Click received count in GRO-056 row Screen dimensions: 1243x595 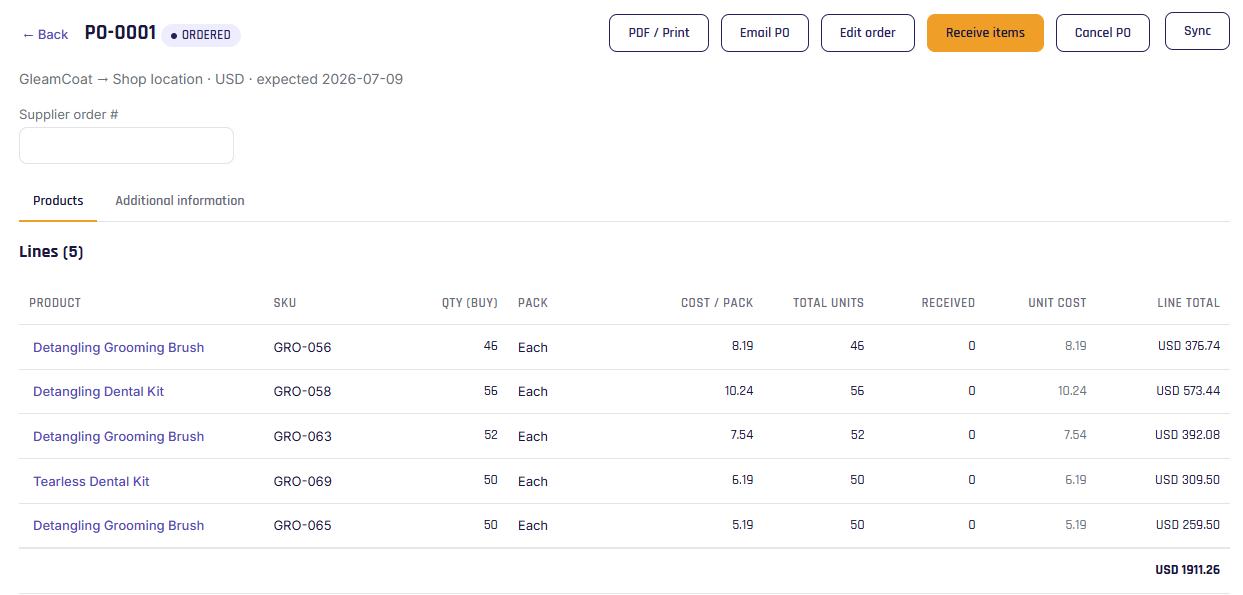[971, 346]
